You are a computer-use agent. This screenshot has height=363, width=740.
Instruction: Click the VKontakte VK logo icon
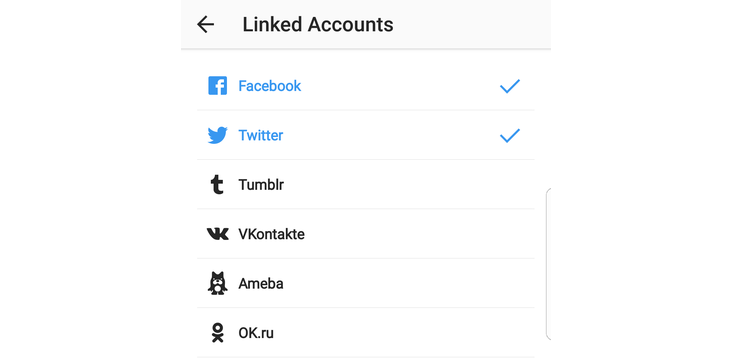(218, 234)
